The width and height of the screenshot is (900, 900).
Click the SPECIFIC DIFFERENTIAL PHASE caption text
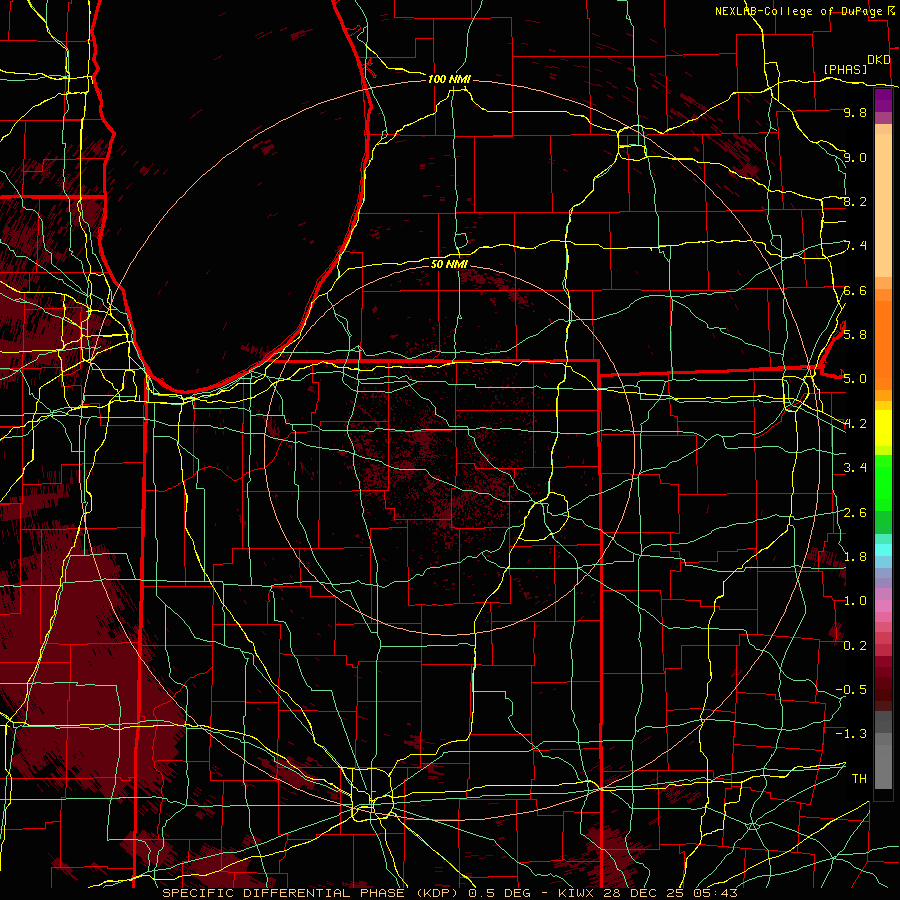[283, 893]
